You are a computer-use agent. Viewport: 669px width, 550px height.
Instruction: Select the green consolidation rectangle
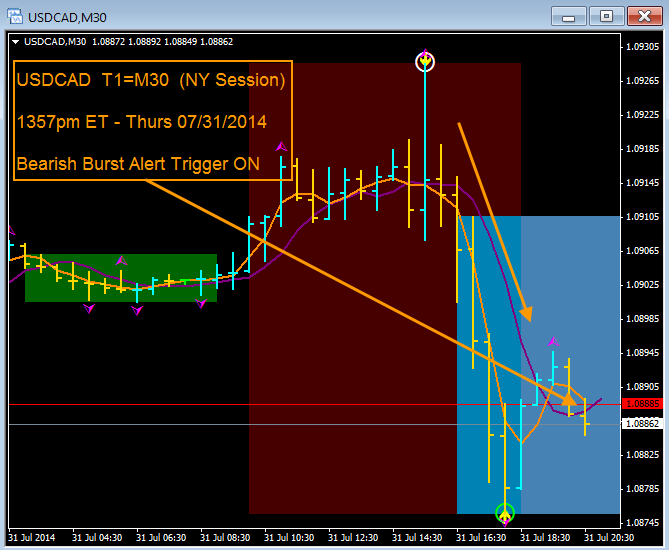121,278
